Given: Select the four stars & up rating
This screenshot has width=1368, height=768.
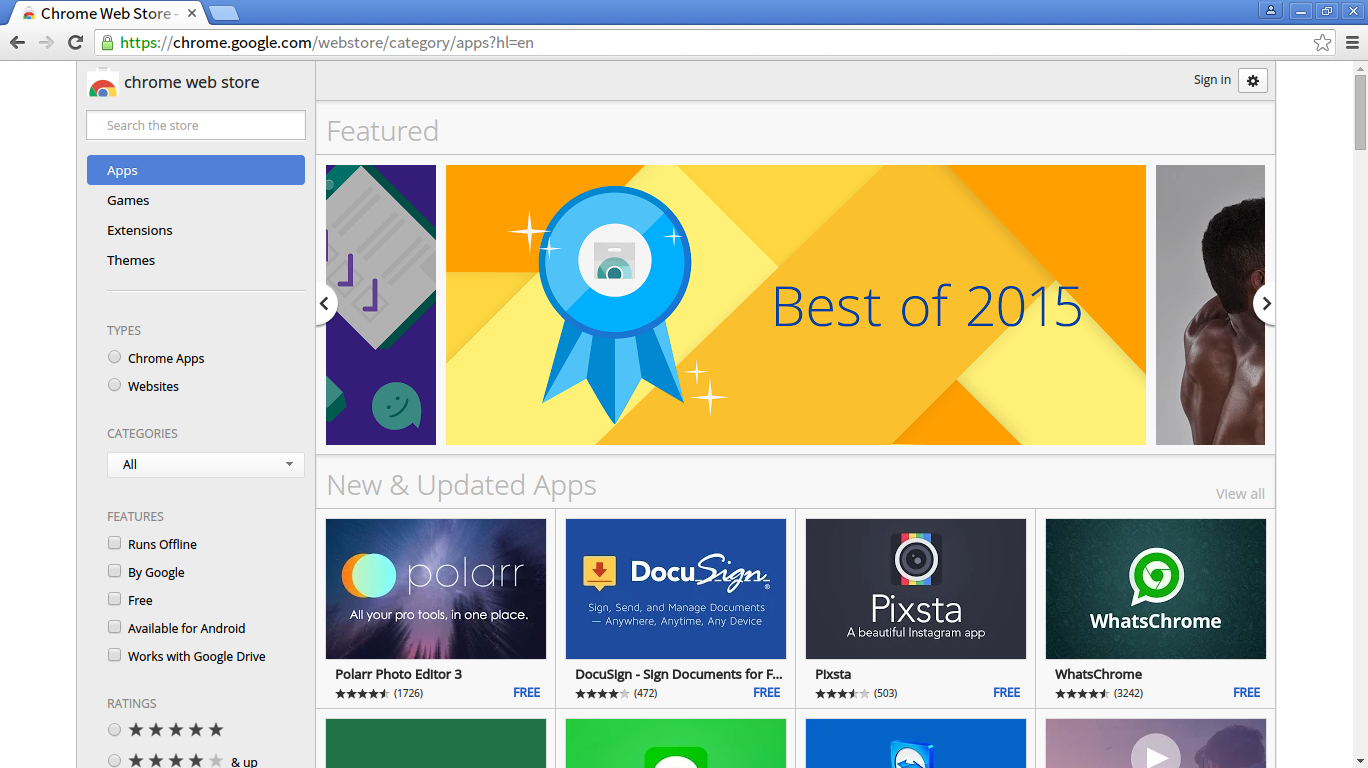Looking at the screenshot, I should pyautogui.click(x=115, y=760).
